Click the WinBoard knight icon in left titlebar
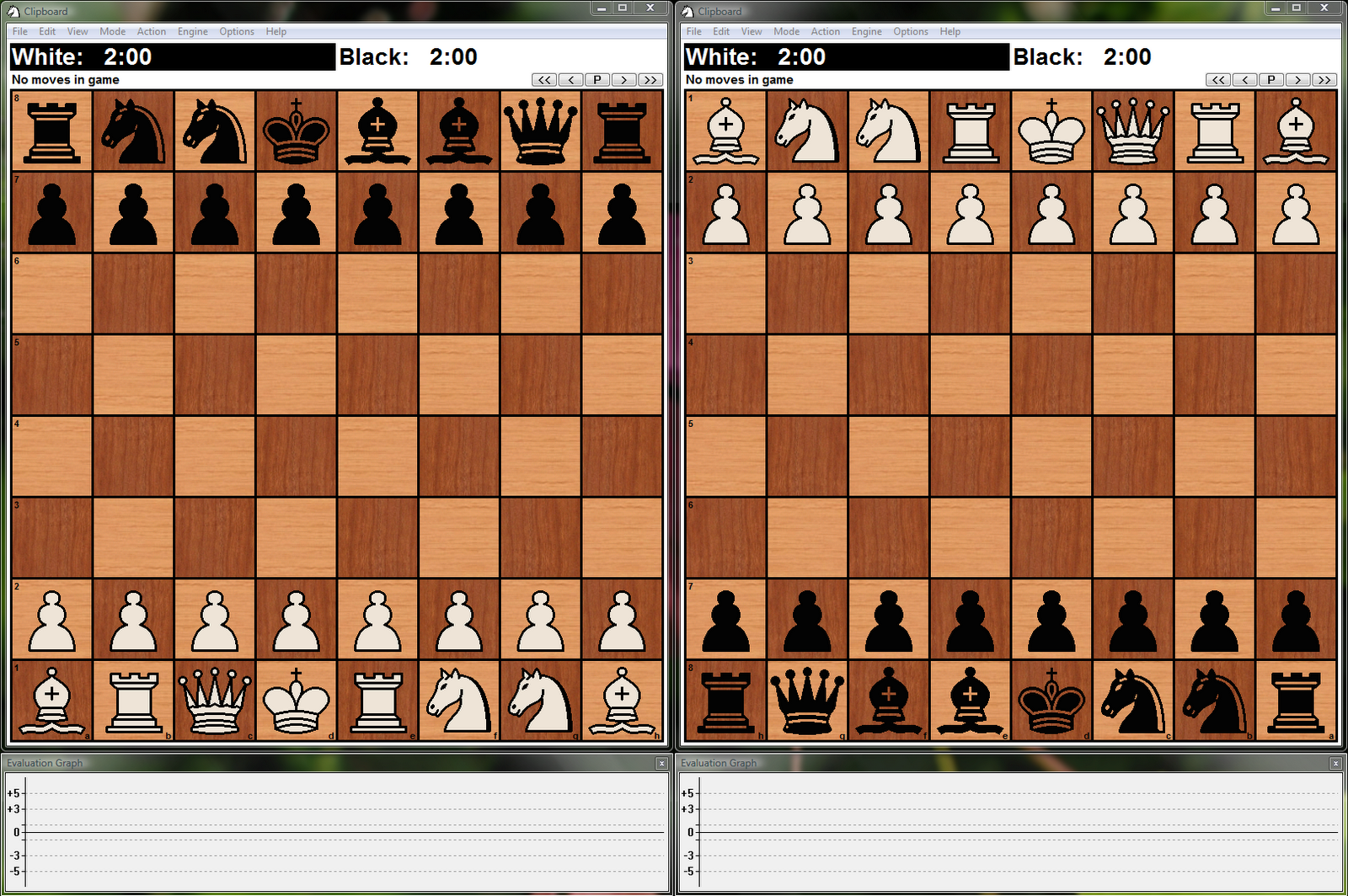The width and height of the screenshot is (1348, 896). pos(12,11)
